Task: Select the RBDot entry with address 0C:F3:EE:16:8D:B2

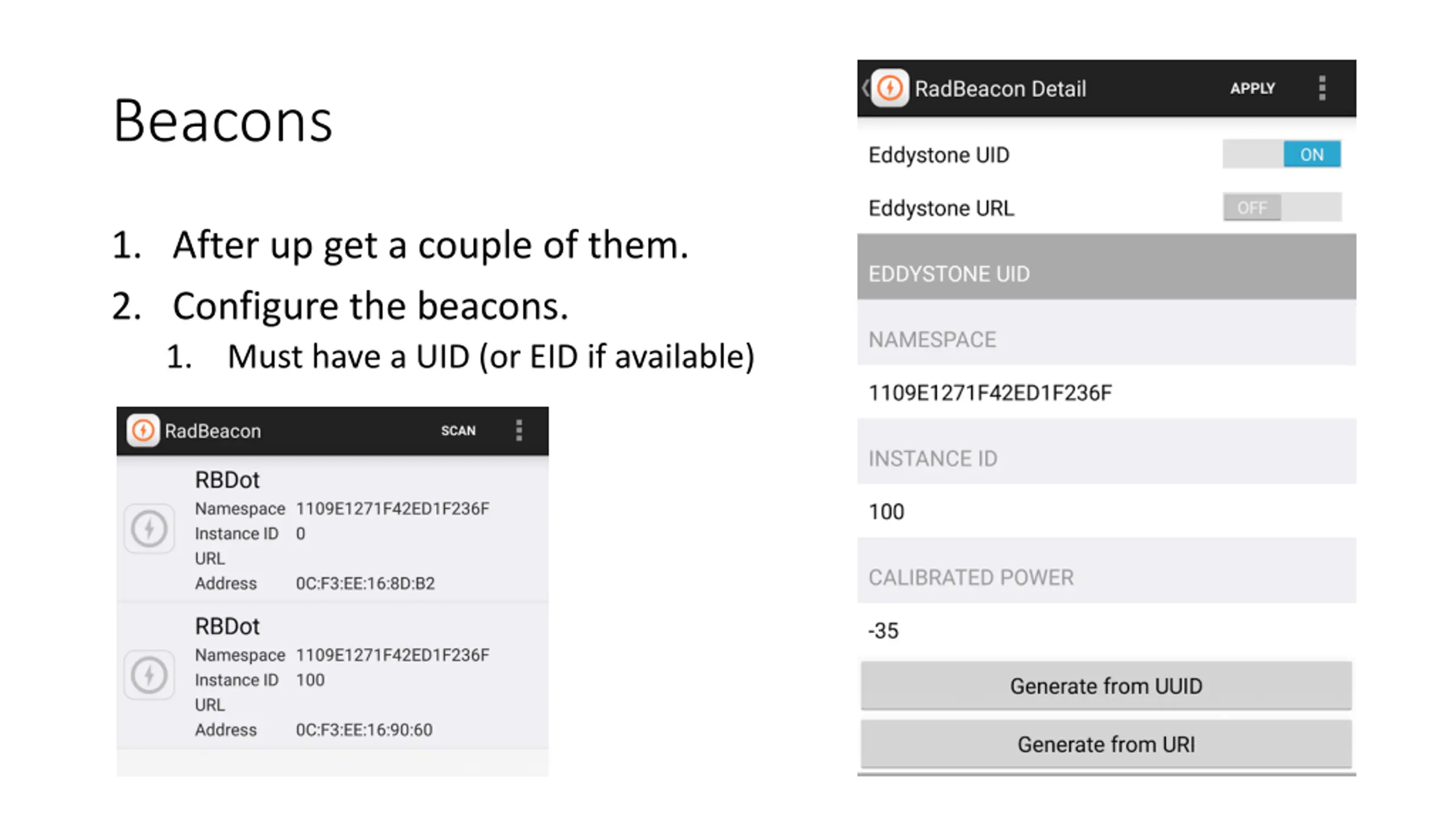Action: pyautogui.click(x=333, y=530)
